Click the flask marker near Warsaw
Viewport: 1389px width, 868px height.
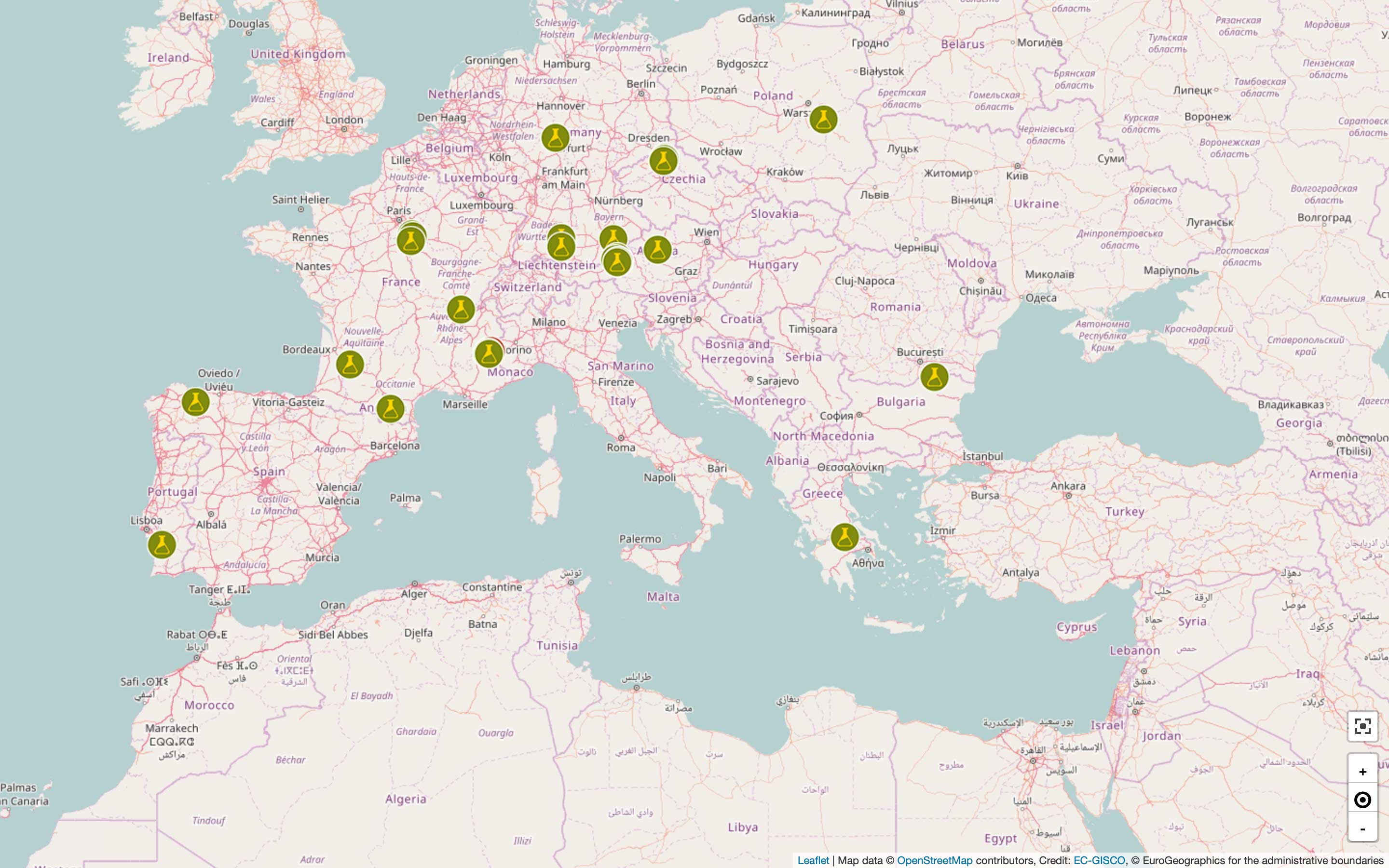pyautogui.click(x=823, y=120)
